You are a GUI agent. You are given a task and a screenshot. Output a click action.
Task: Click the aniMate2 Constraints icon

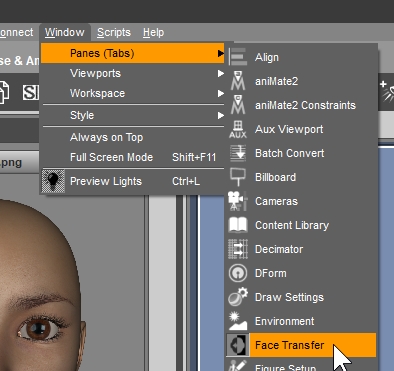(238, 105)
